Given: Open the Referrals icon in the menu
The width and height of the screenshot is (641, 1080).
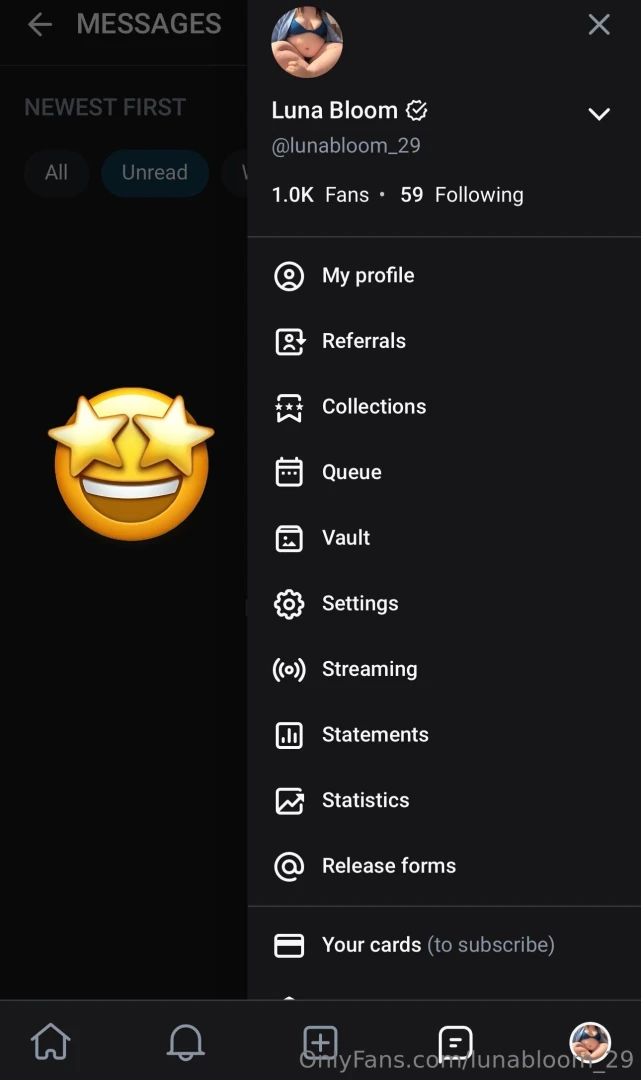Looking at the screenshot, I should (x=289, y=341).
